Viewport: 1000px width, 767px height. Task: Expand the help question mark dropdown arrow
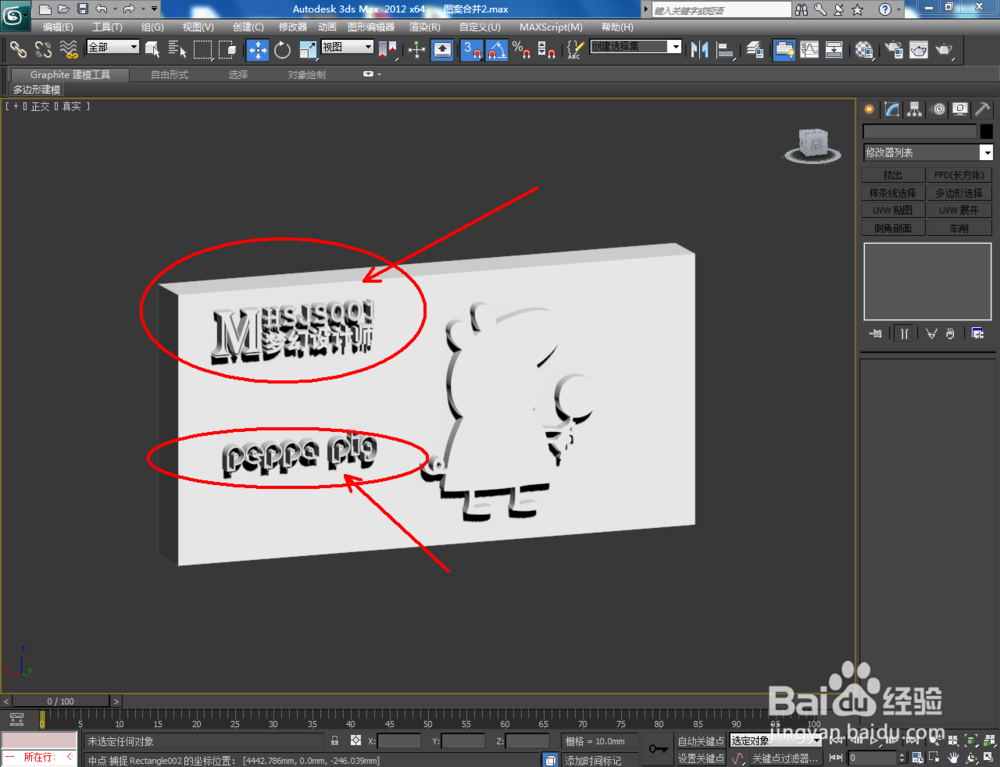pos(899,10)
